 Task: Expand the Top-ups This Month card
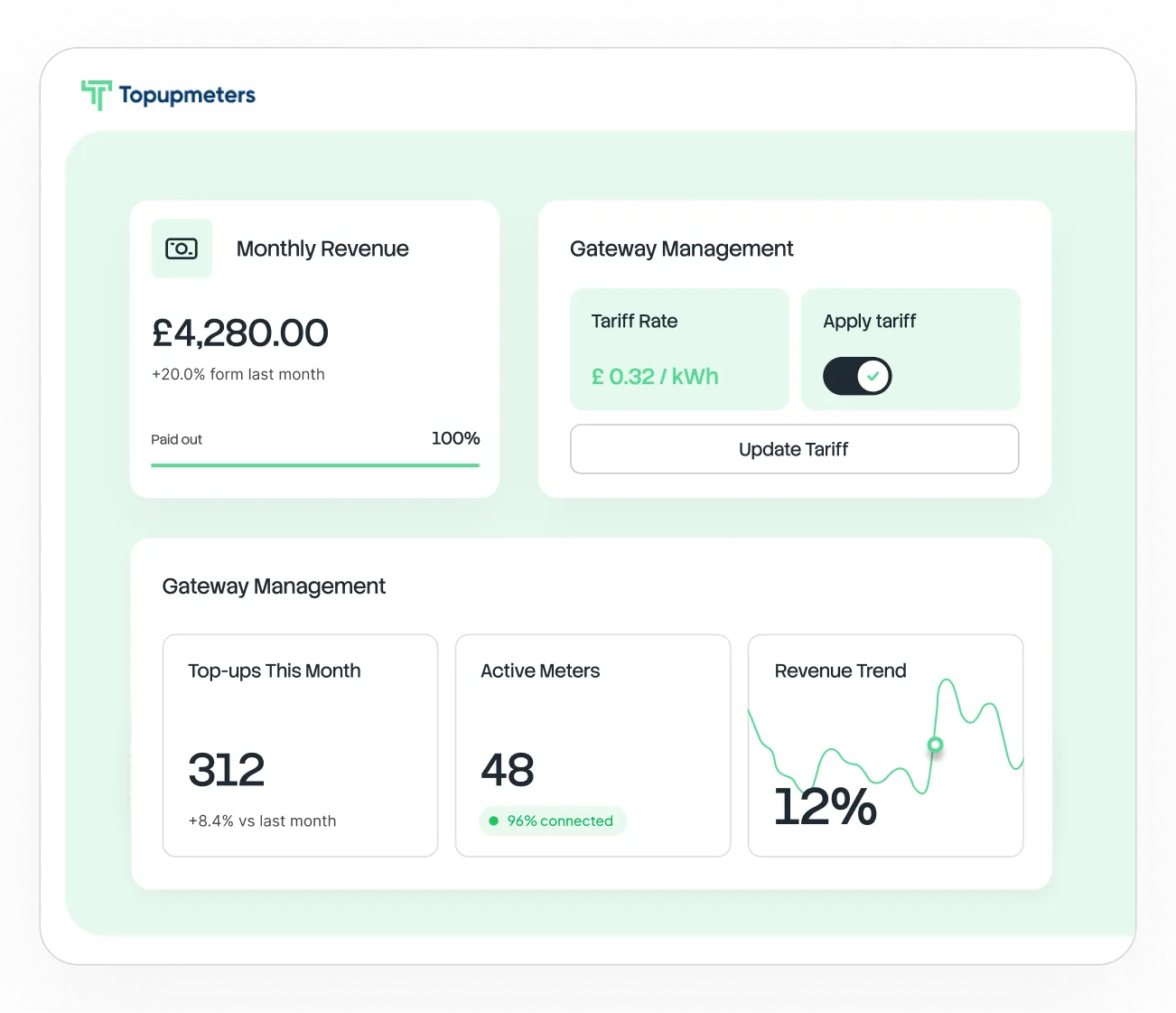(300, 745)
